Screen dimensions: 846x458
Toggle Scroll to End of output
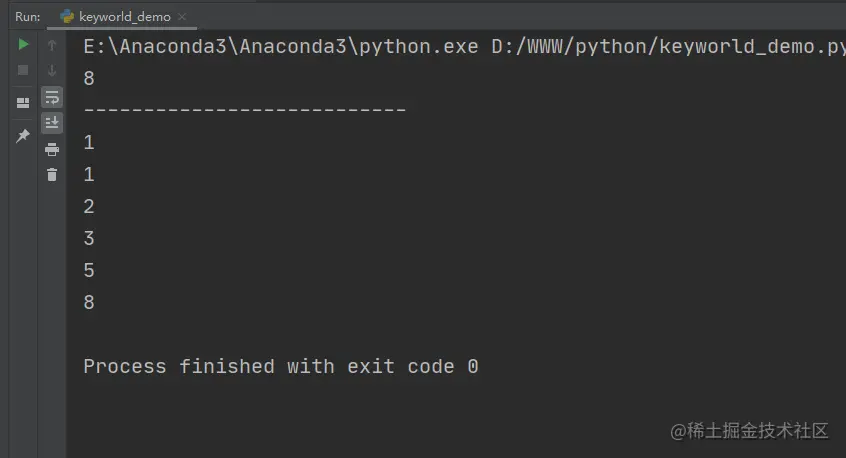coord(52,123)
